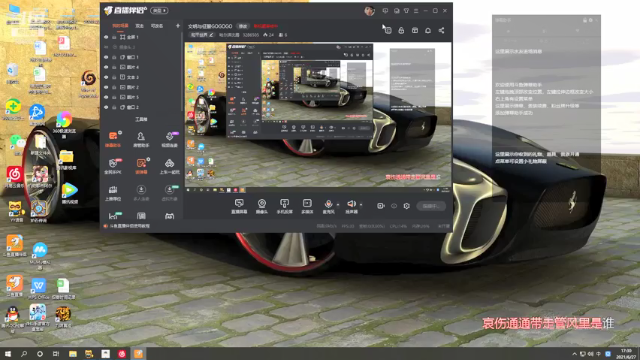
Task: Open the 手机投屏 phone casting tool
Action: pyautogui.click(x=284, y=206)
